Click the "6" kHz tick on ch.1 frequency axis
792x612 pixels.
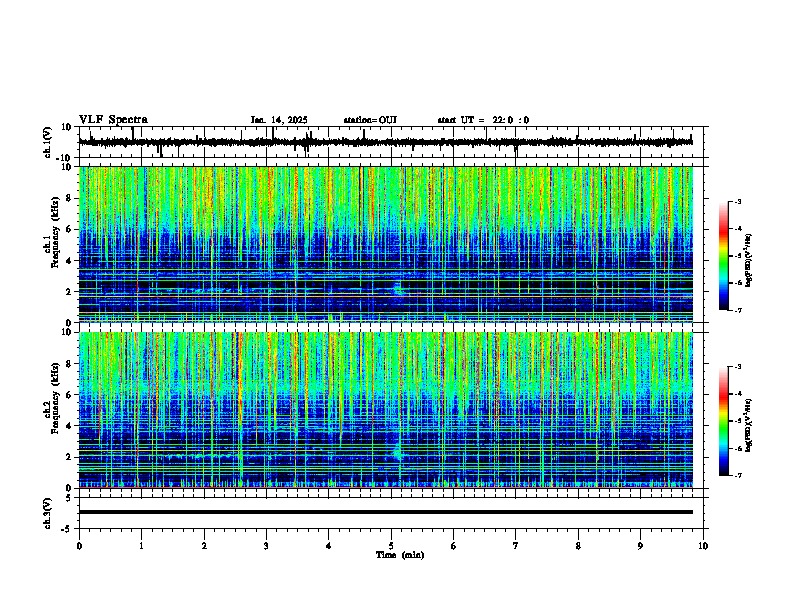pyautogui.click(x=70, y=230)
